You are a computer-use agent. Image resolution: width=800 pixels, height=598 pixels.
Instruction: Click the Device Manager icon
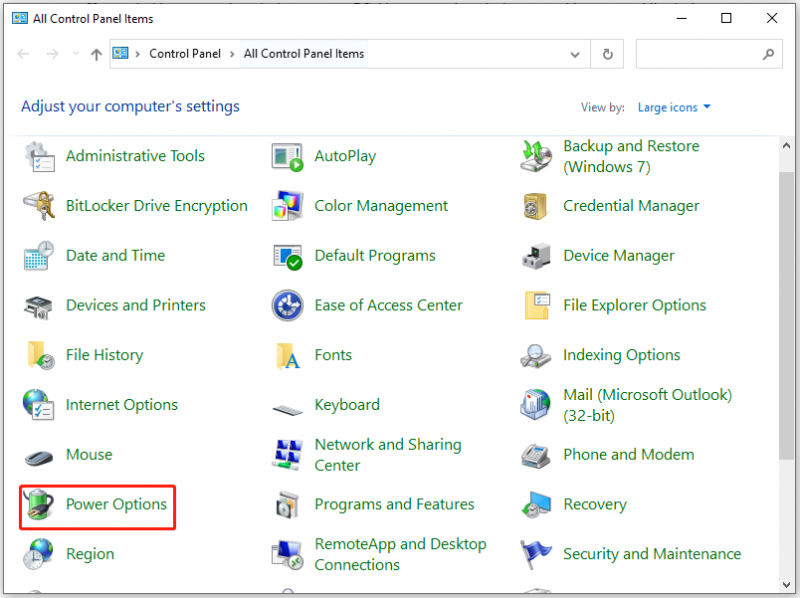pos(536,256)
